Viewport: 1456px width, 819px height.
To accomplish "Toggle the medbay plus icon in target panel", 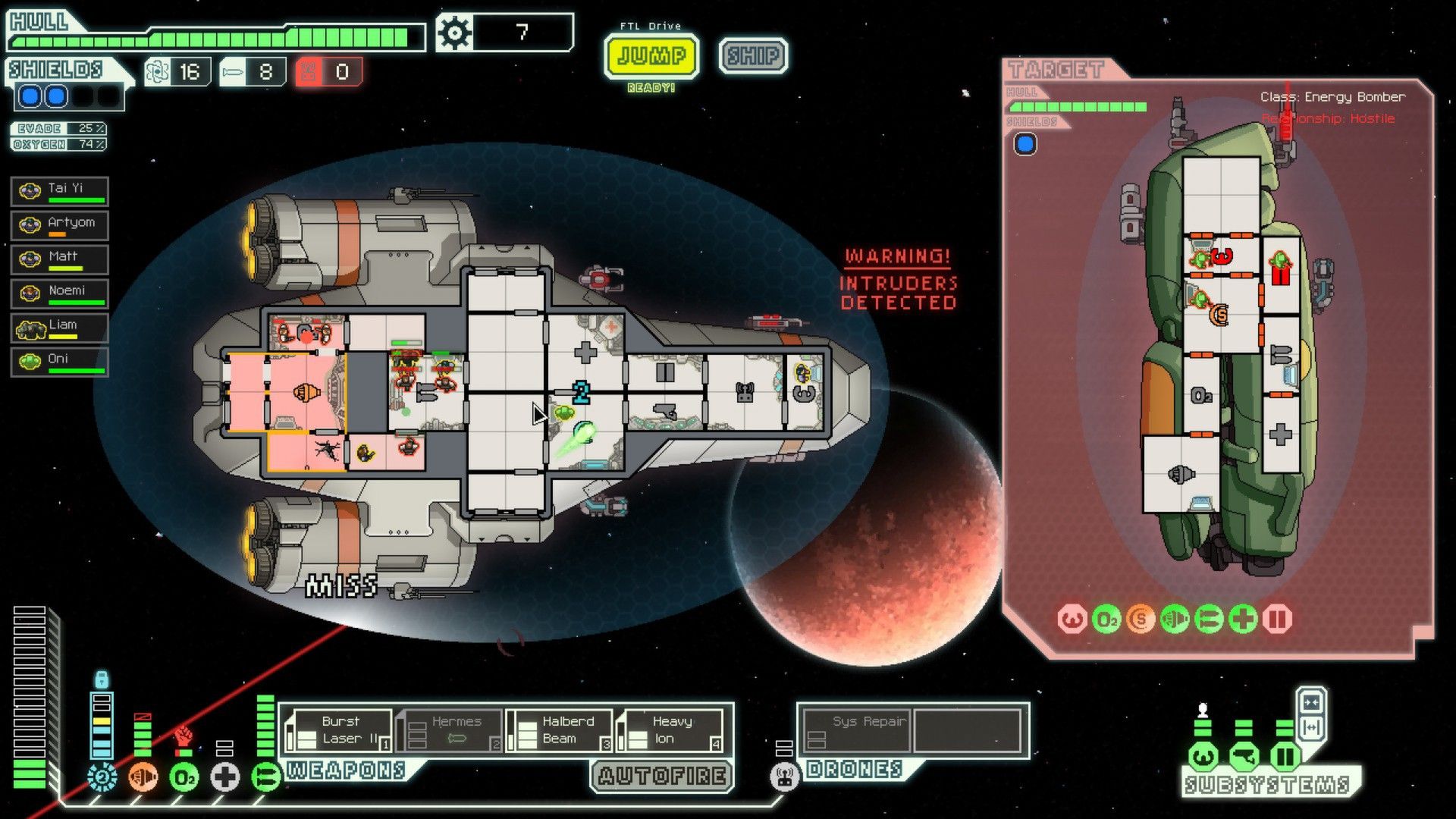I will pyautogui.click(x=1243, y=618).
